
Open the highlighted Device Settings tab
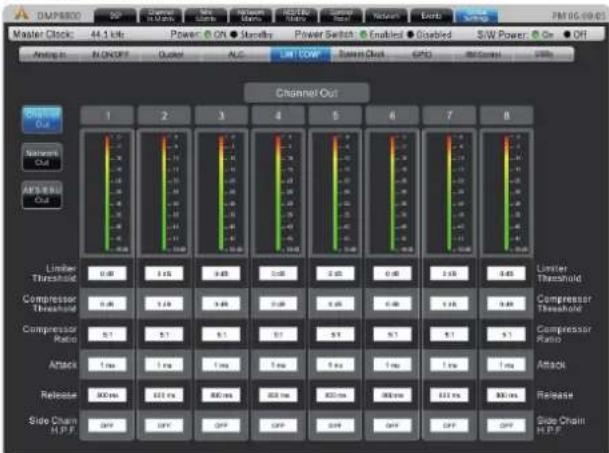click(x=476, y=16)
